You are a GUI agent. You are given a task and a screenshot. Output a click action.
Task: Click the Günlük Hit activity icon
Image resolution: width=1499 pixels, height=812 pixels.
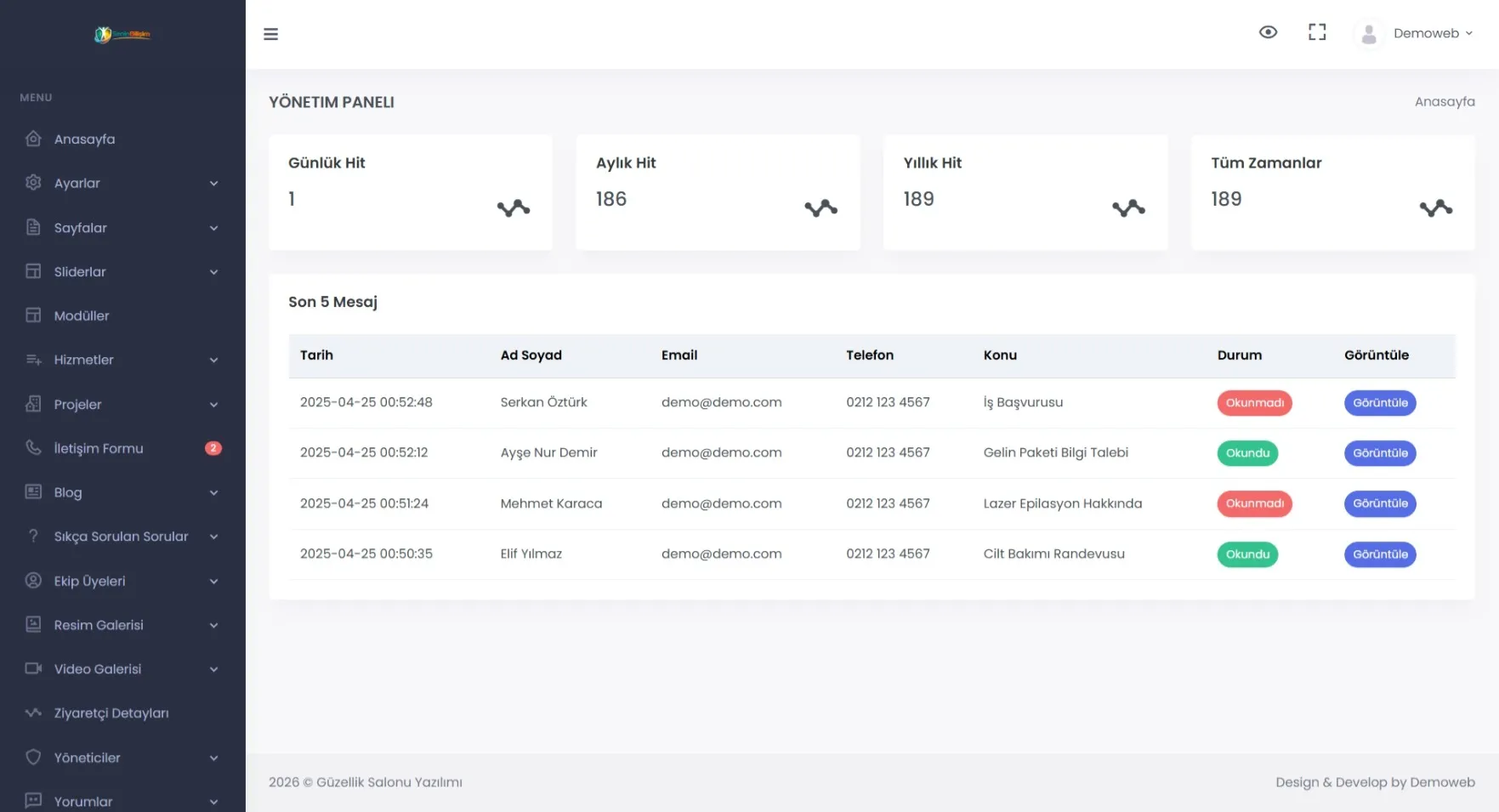click(513, 208)
